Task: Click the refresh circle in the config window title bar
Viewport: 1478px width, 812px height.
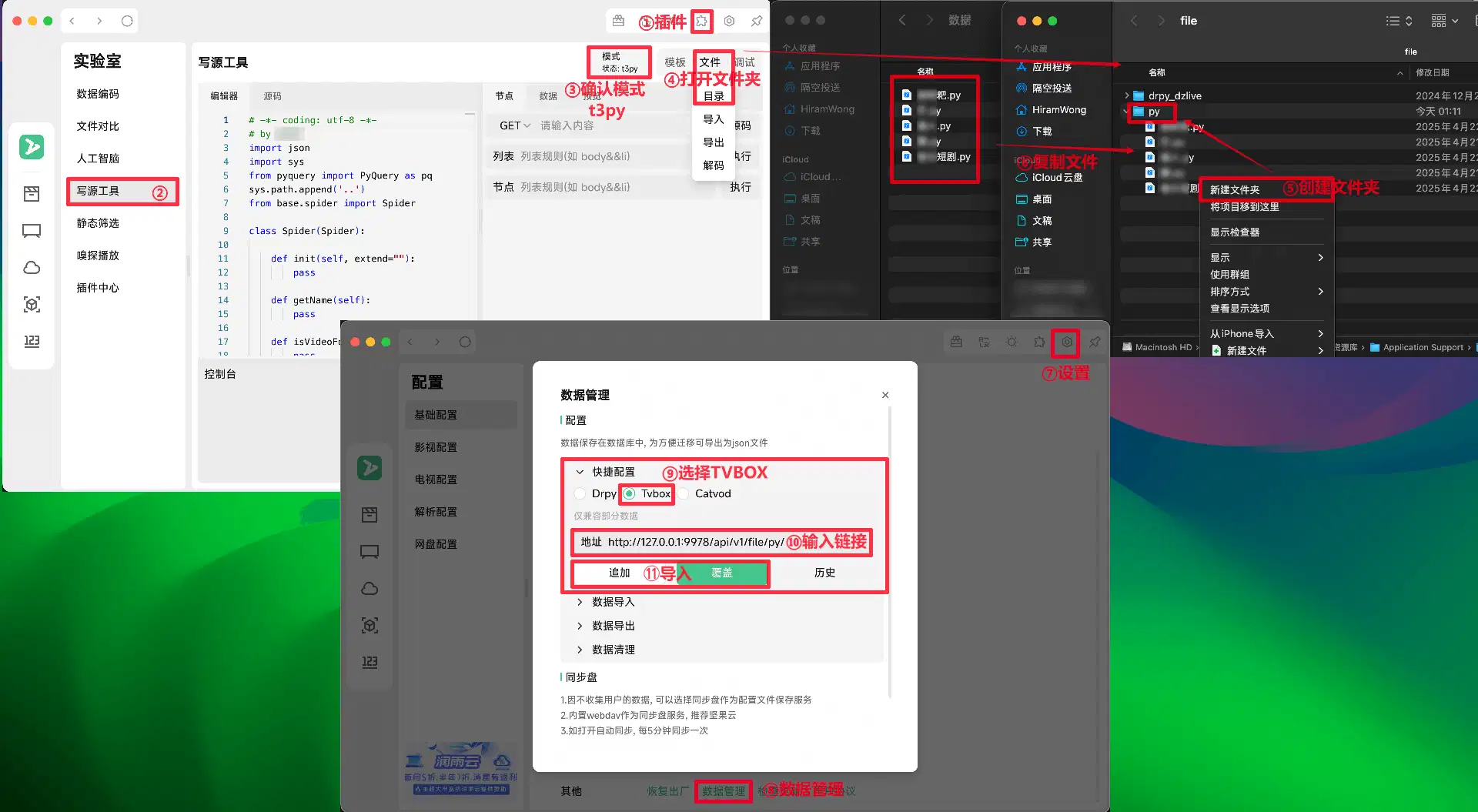Action: pos(465,342)
